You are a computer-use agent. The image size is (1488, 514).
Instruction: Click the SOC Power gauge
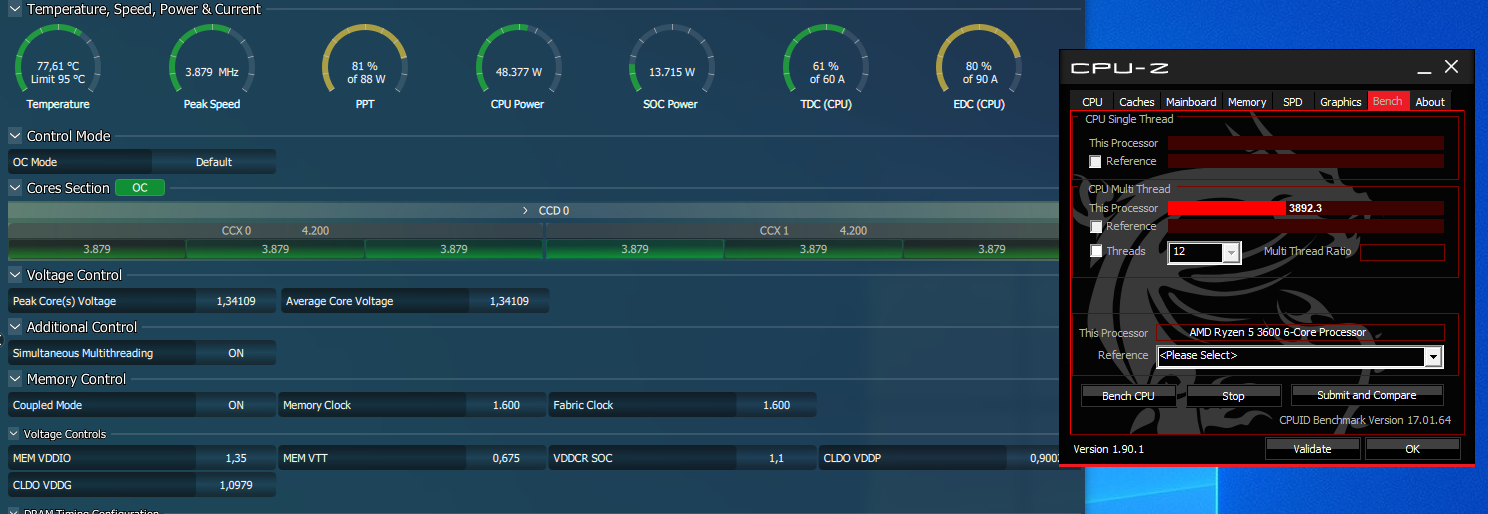tap(672, 67)
